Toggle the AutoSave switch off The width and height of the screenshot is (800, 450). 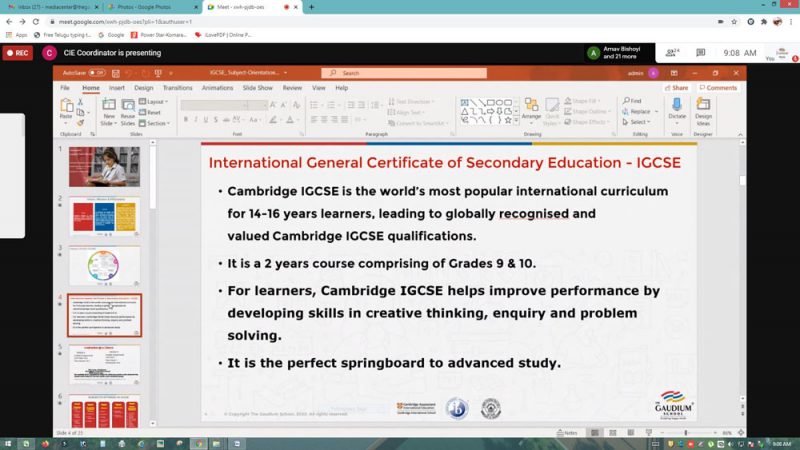point(97,73)
